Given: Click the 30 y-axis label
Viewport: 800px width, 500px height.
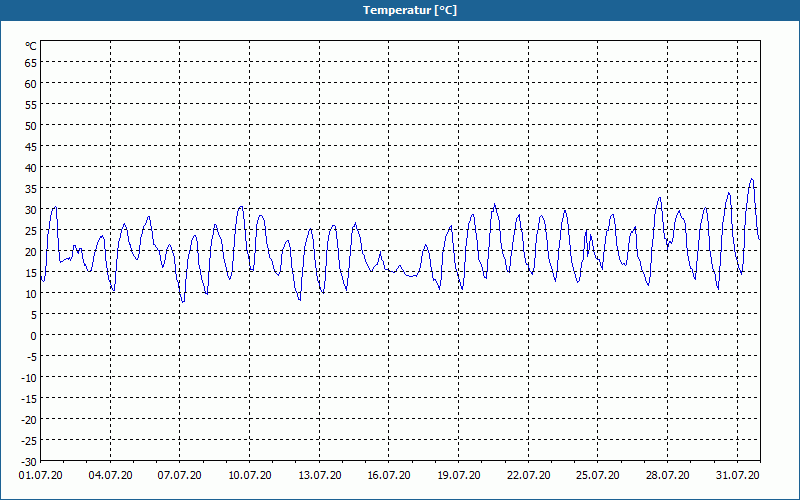Looking at the screenshot, I should tap(31, 210).
